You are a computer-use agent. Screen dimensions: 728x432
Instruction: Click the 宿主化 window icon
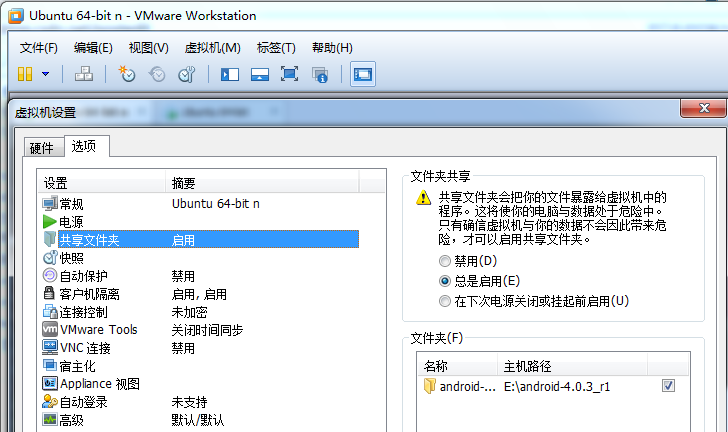(x=50, y=365)
